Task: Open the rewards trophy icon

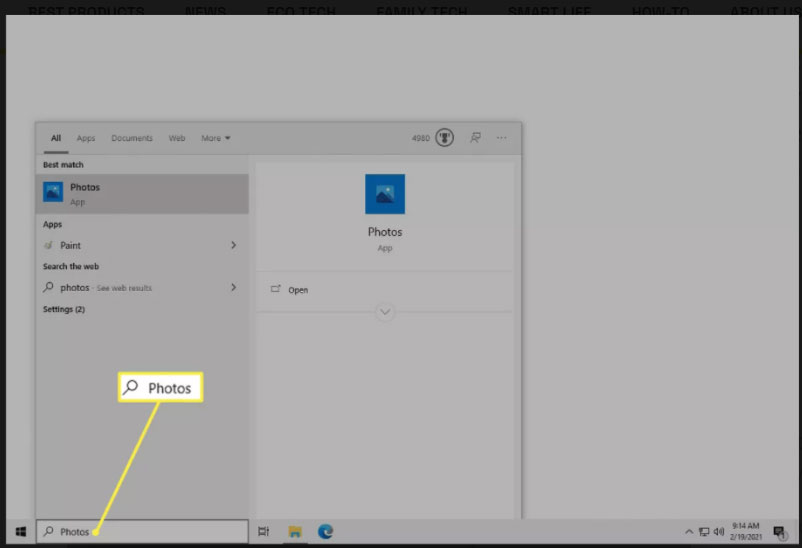Action: (x=444, y=138)
